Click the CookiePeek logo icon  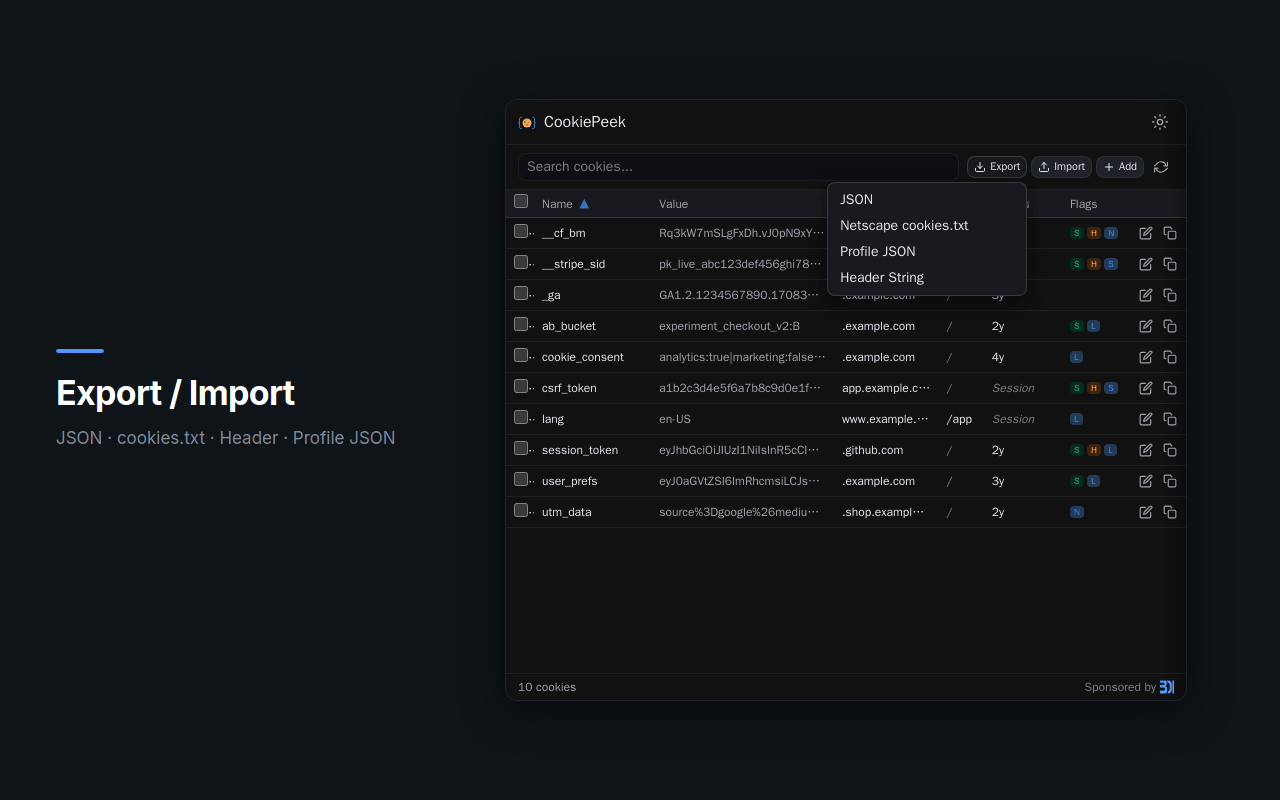tap(527, 122)
